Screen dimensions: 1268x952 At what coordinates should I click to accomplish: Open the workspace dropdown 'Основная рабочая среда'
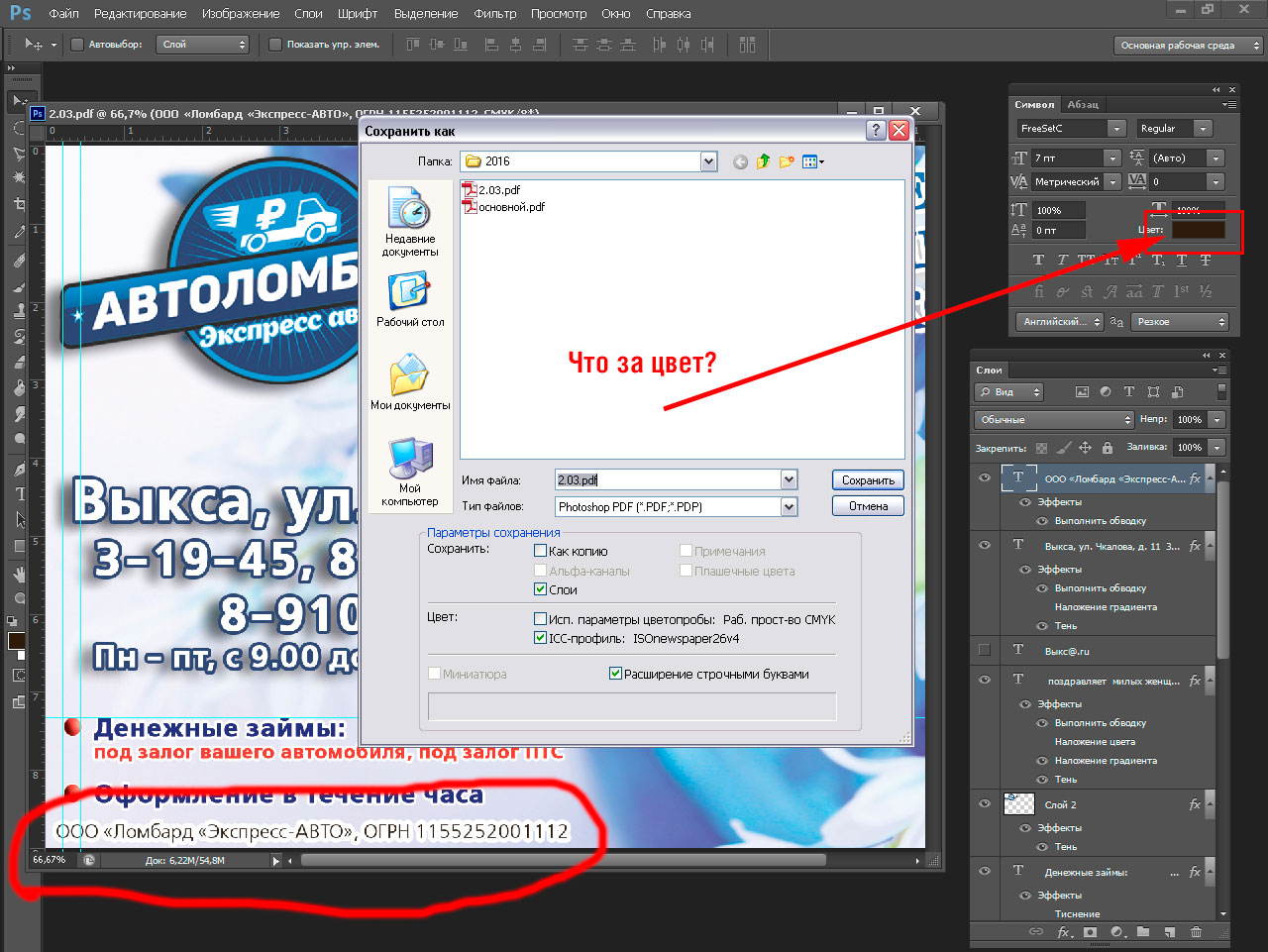pyautogui.click(x=1189, y=46)
